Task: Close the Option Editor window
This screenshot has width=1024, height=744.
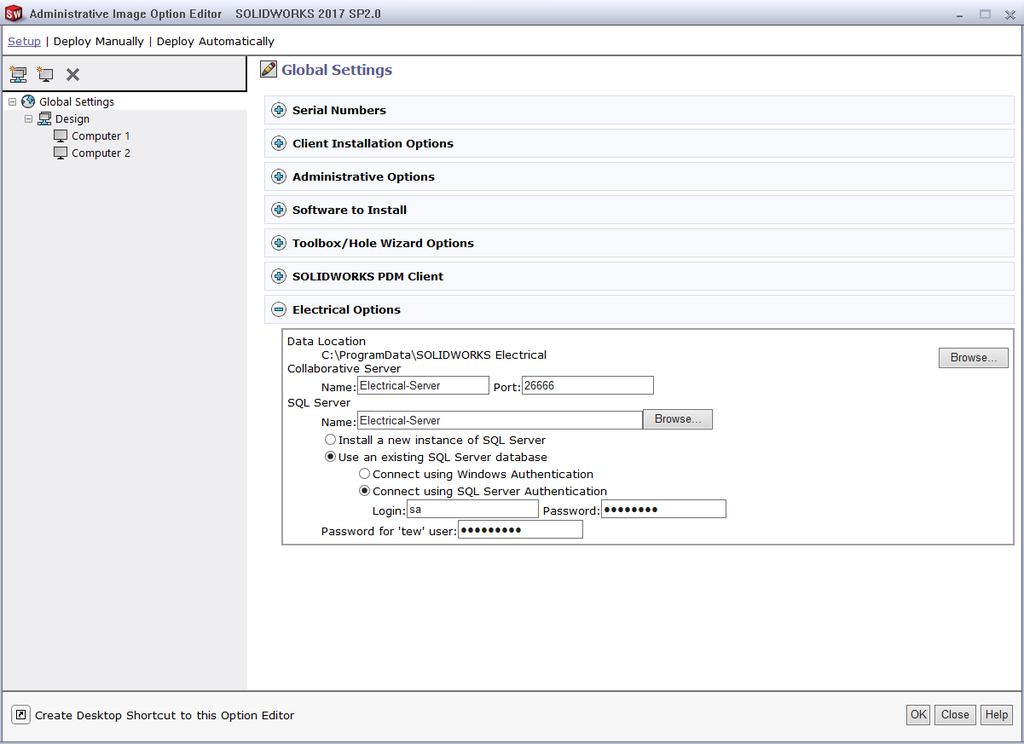Action: pos(1010,14)
